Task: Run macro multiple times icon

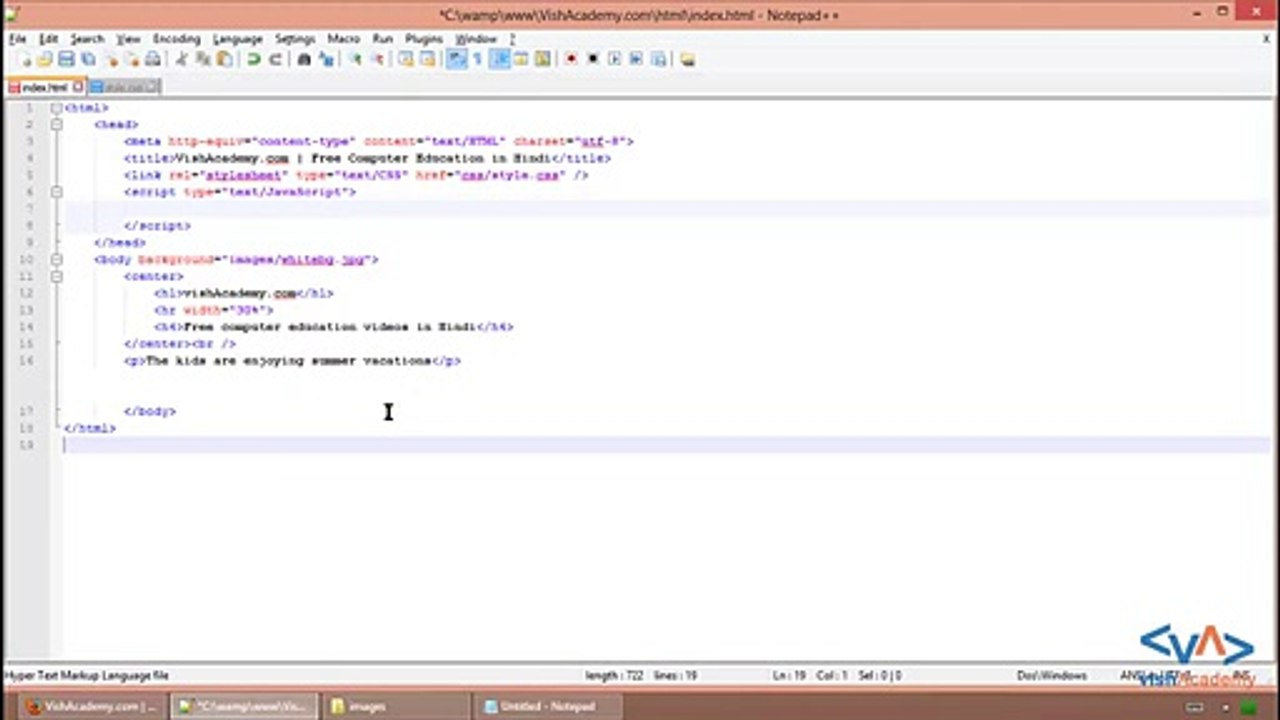Action: 636,59
